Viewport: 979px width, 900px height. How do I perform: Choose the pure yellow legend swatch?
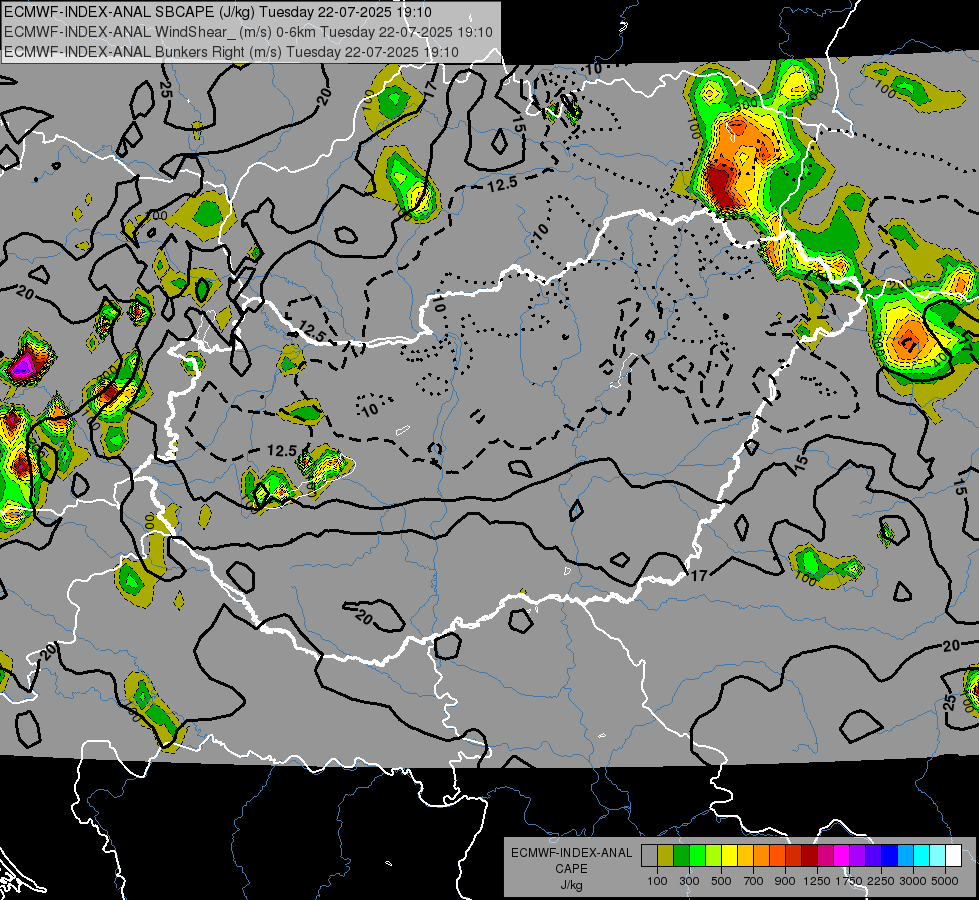click(x=729, y=855)
